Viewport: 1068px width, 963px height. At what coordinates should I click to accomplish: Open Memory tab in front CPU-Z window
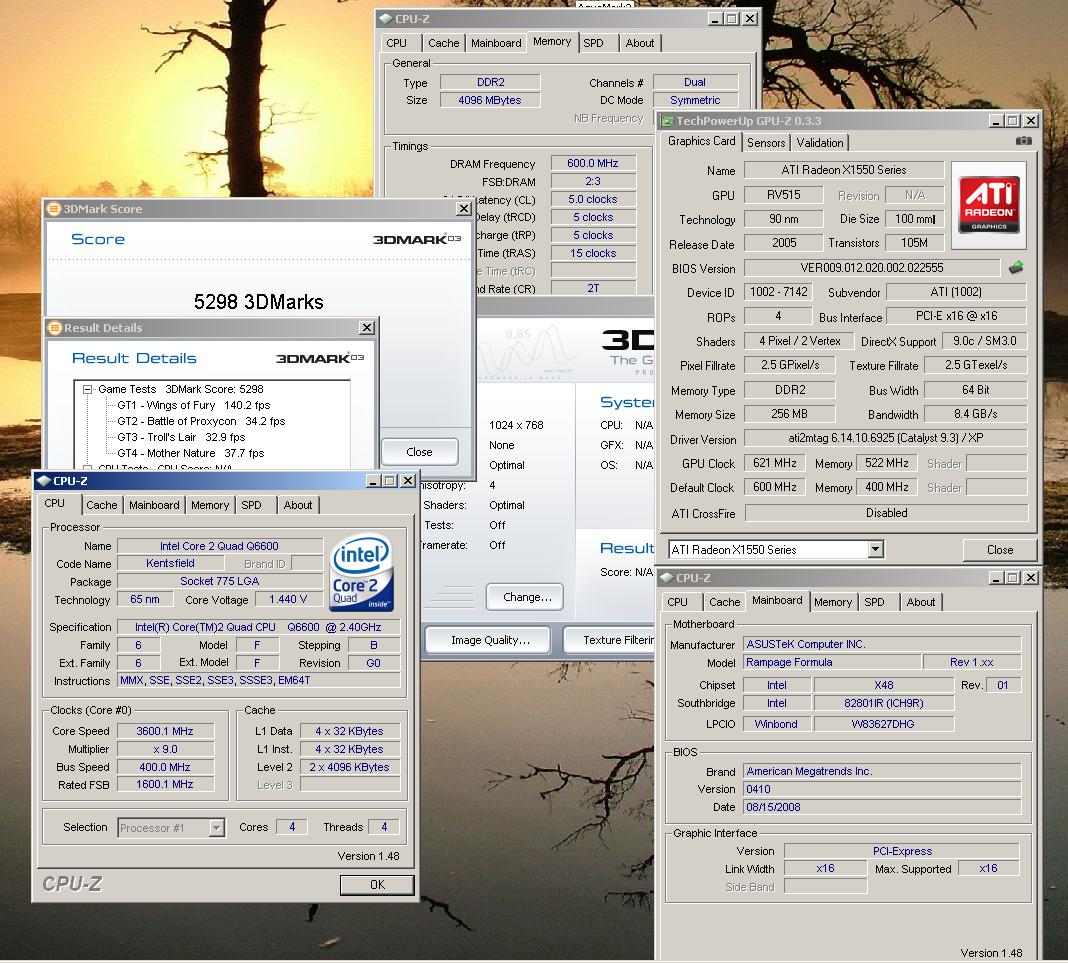[210, 505]
